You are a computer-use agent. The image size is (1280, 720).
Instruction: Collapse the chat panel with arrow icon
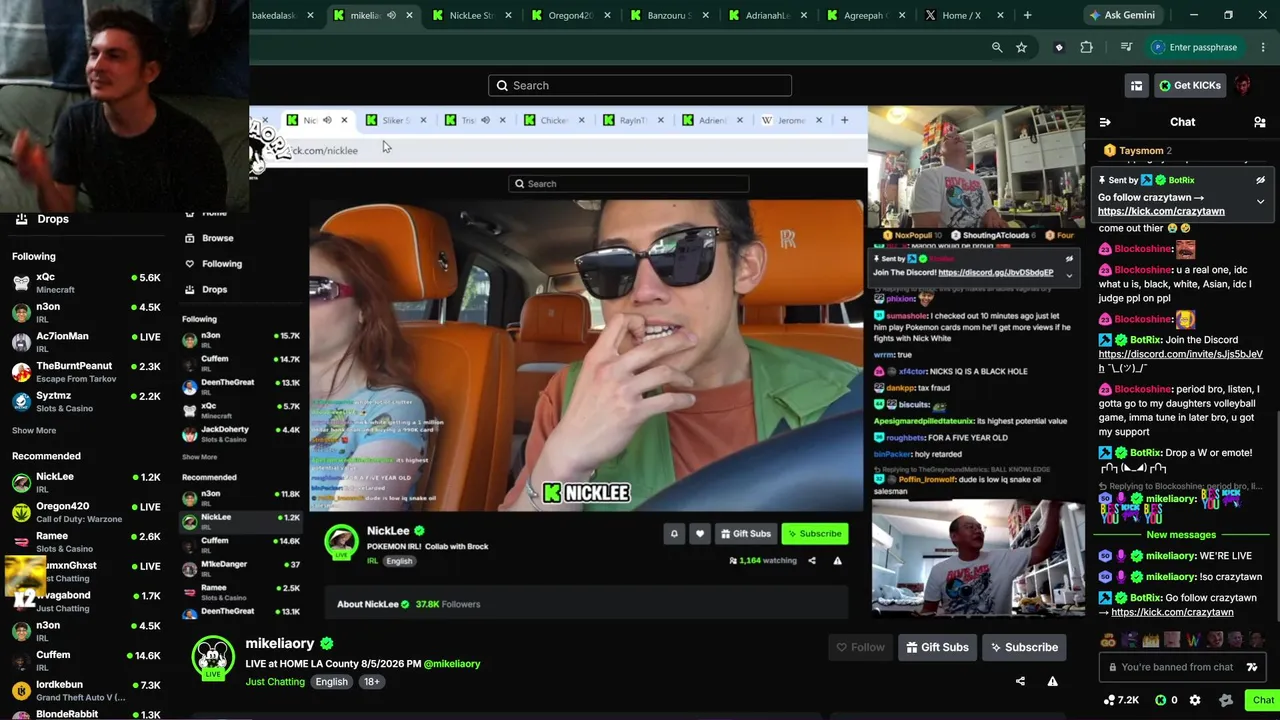1105,122
